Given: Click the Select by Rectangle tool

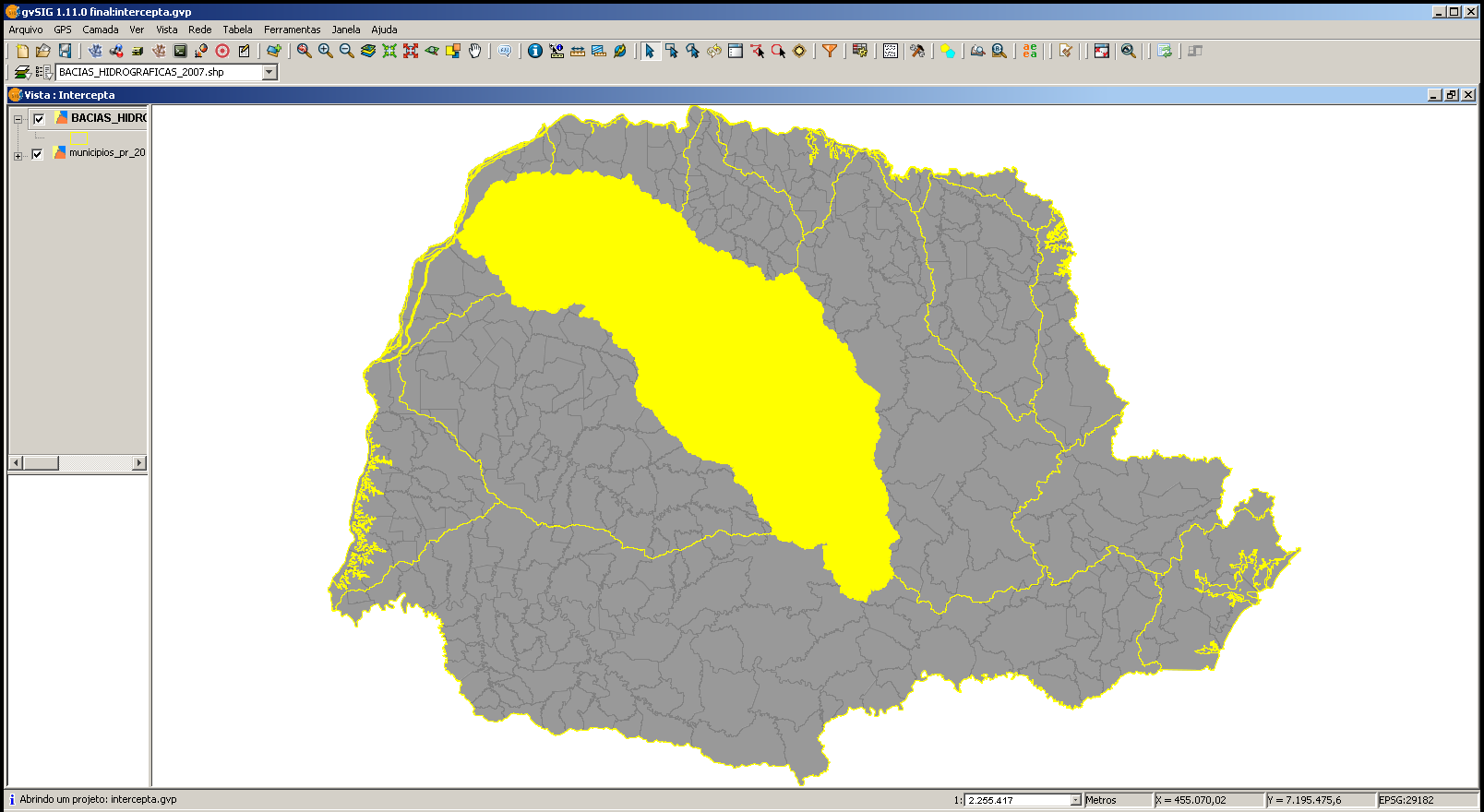Looking at the screenshot, I should (x=671, y=51).
